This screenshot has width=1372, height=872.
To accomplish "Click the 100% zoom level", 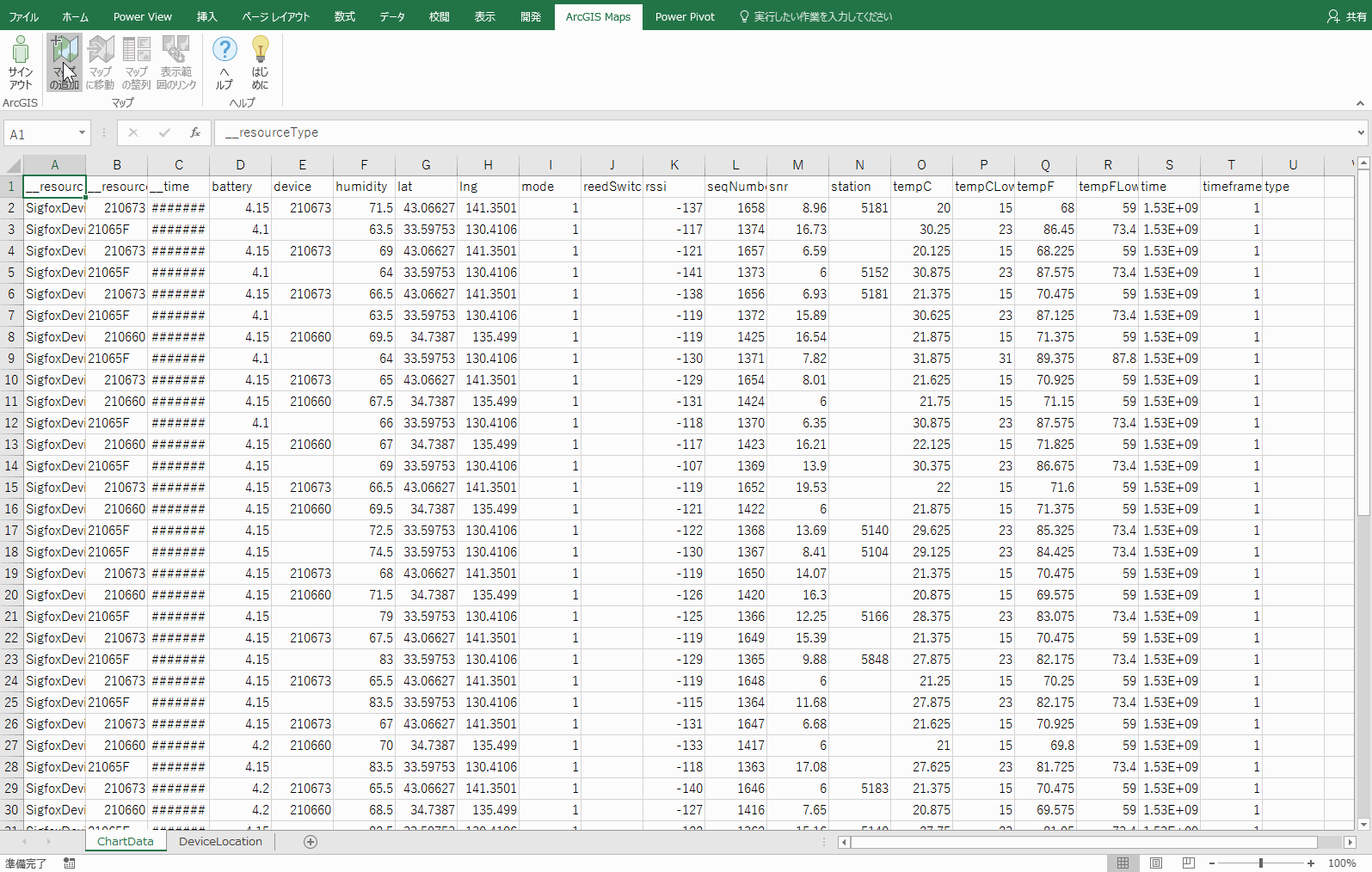I will [1342, 863].
